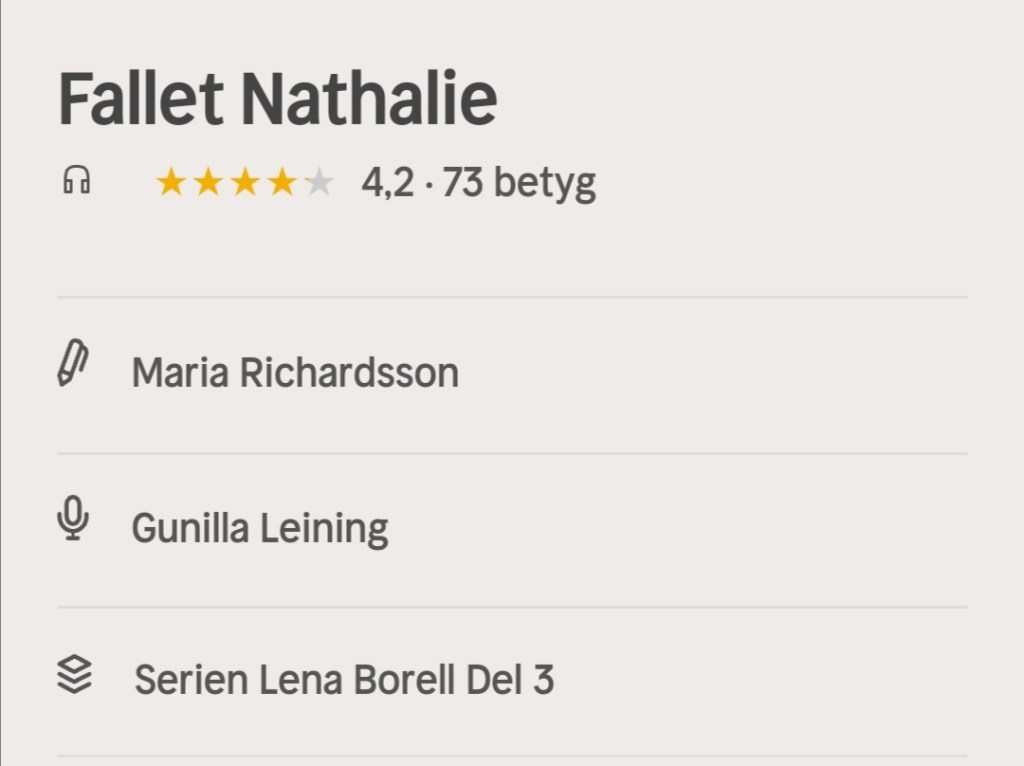Image resolution: width=1024 pixels, height=766 pixels.
Task: Click the divider line above the author row
Action: pyautogui.click(x=512, y=297)
